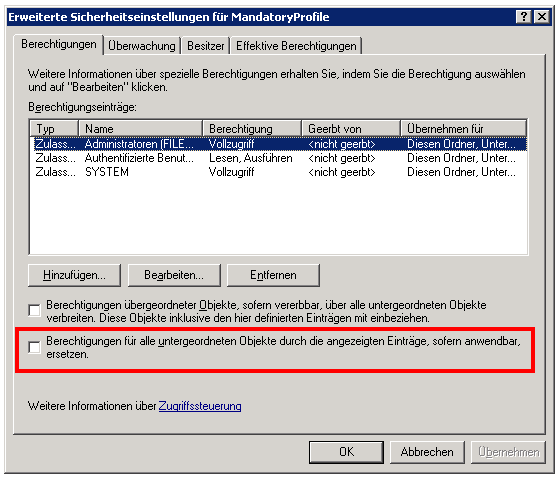Viewport: 559px width, 482px height.
Task: Switch to Effektive Berechtigungen tab
Action: (296, 46)
